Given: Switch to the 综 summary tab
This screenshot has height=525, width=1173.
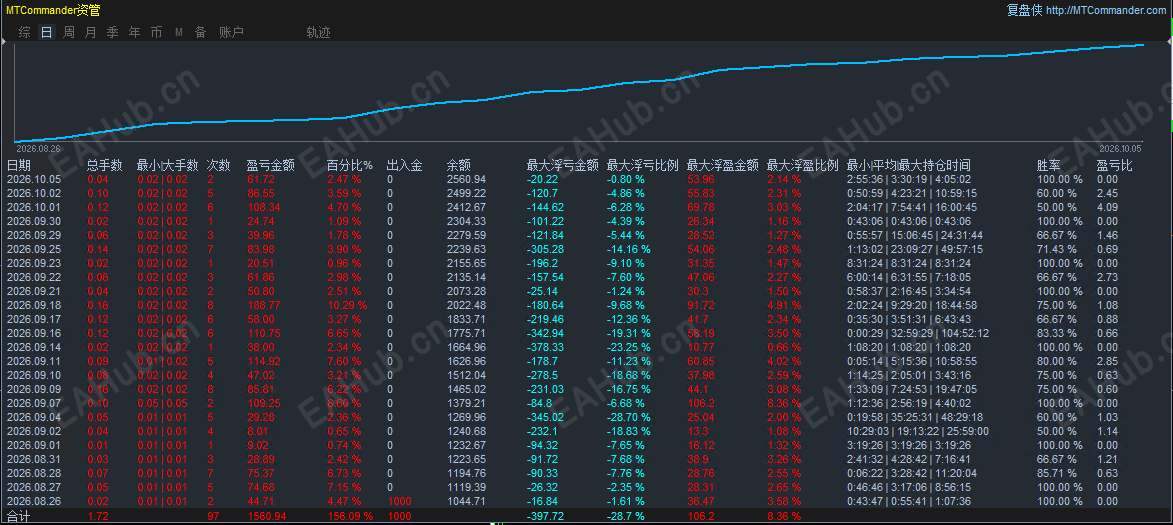Looking at the screenshot, I should click(x=25, y=32).
